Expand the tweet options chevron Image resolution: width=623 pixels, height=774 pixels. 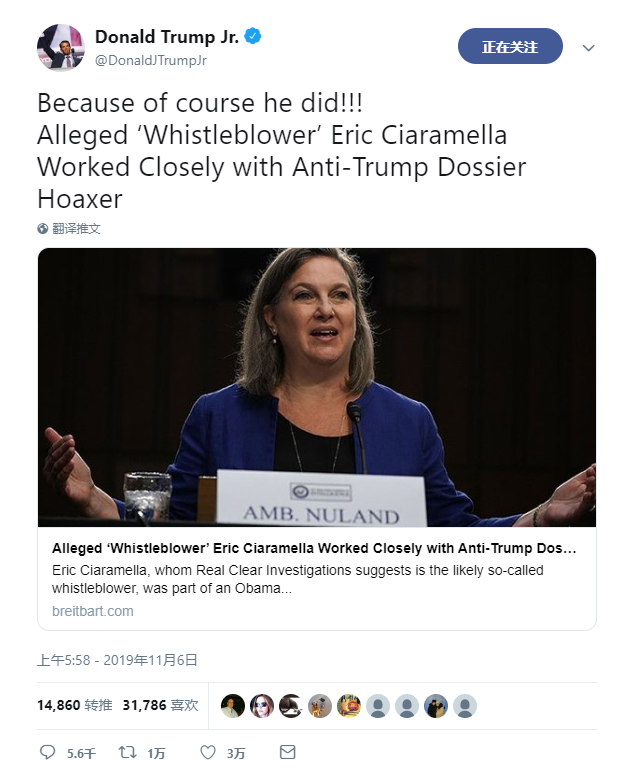(x=589, y=47)
